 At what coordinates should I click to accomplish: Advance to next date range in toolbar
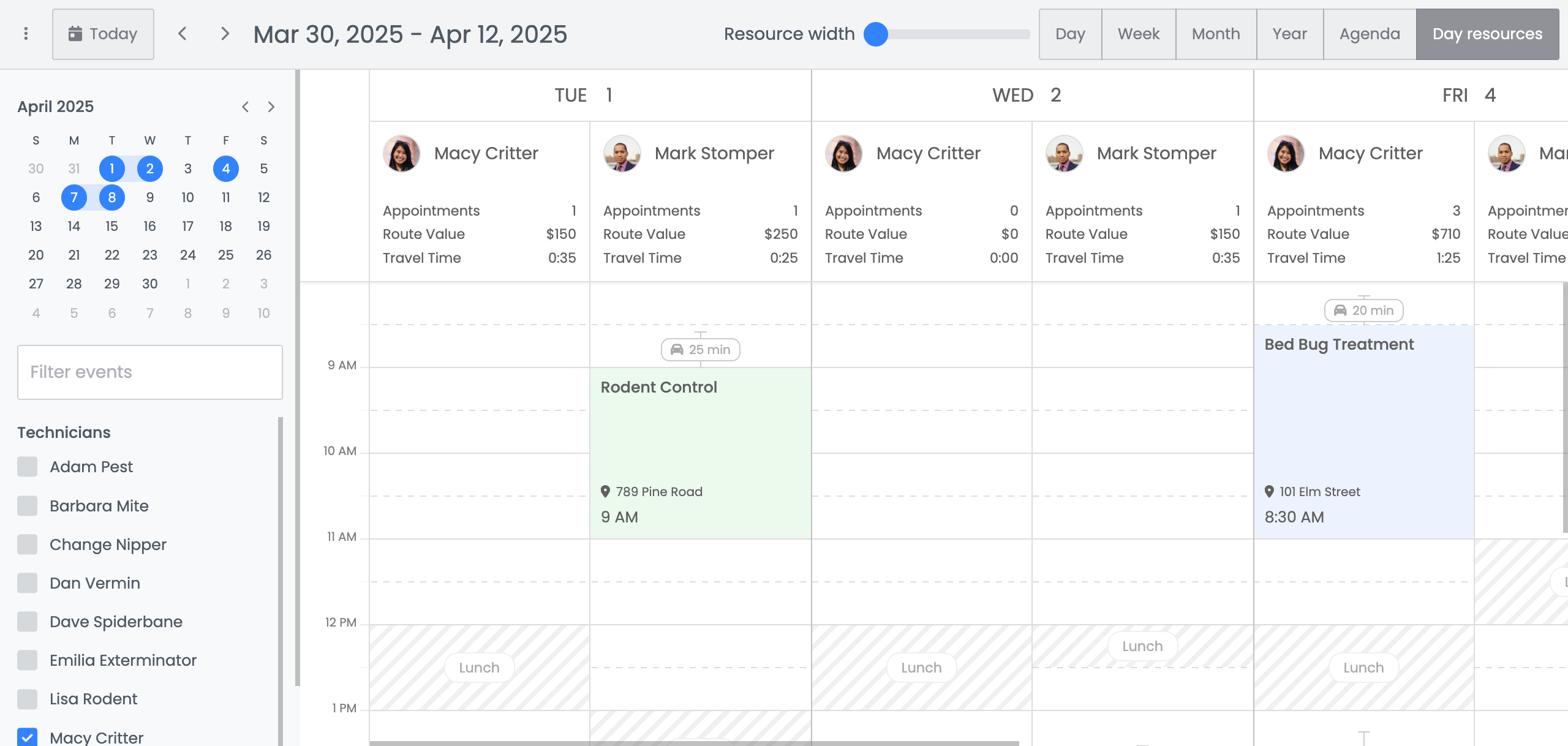tap(225, 34)
